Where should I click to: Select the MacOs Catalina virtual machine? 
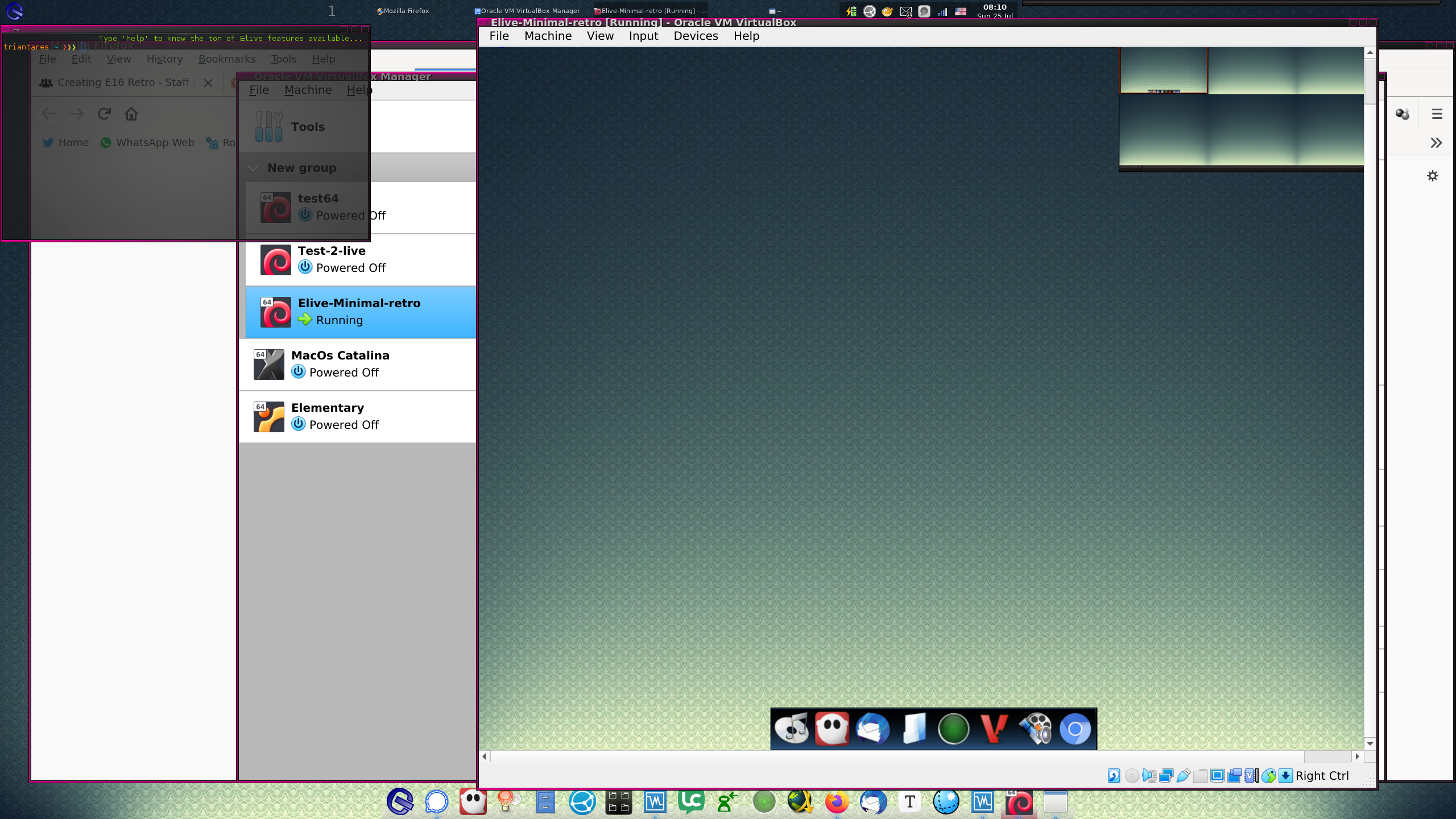coord(357,365)
